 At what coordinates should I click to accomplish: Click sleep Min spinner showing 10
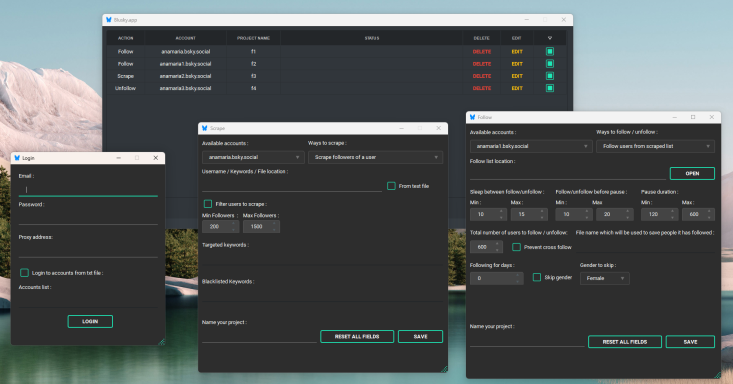pos(489,214)
